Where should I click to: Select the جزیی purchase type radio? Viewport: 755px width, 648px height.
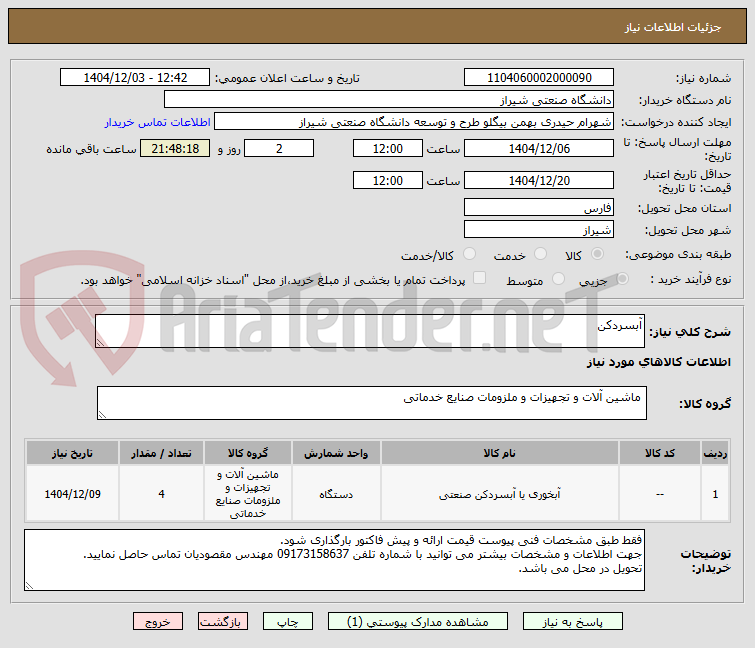click(622, 278)
